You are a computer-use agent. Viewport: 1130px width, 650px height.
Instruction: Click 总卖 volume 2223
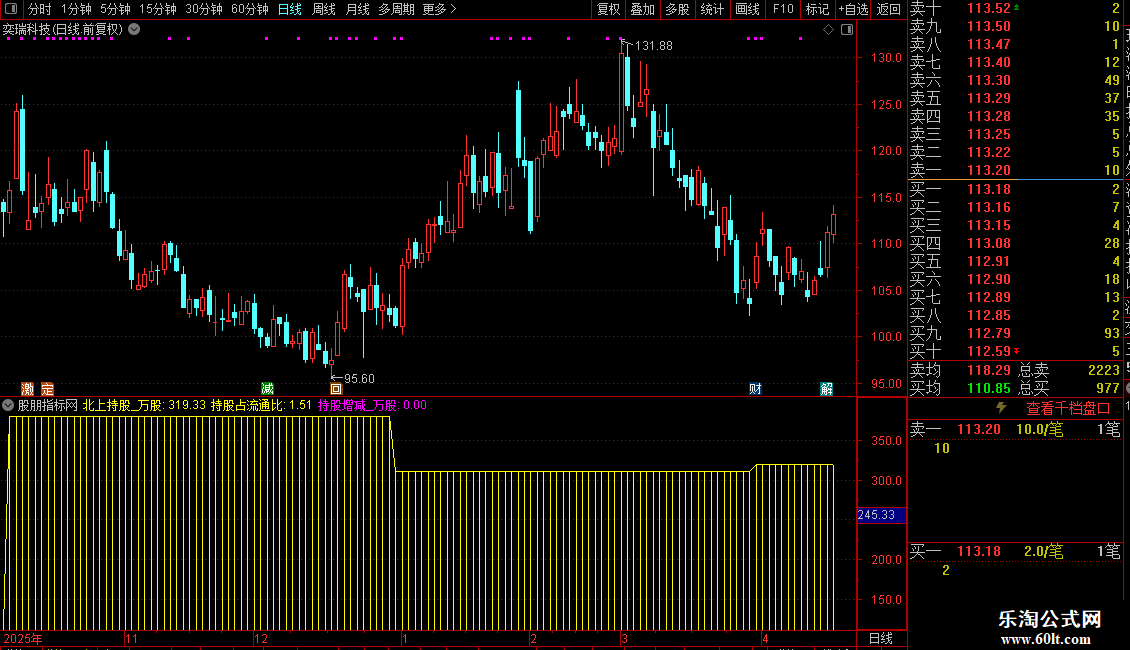coord(1104,370)
